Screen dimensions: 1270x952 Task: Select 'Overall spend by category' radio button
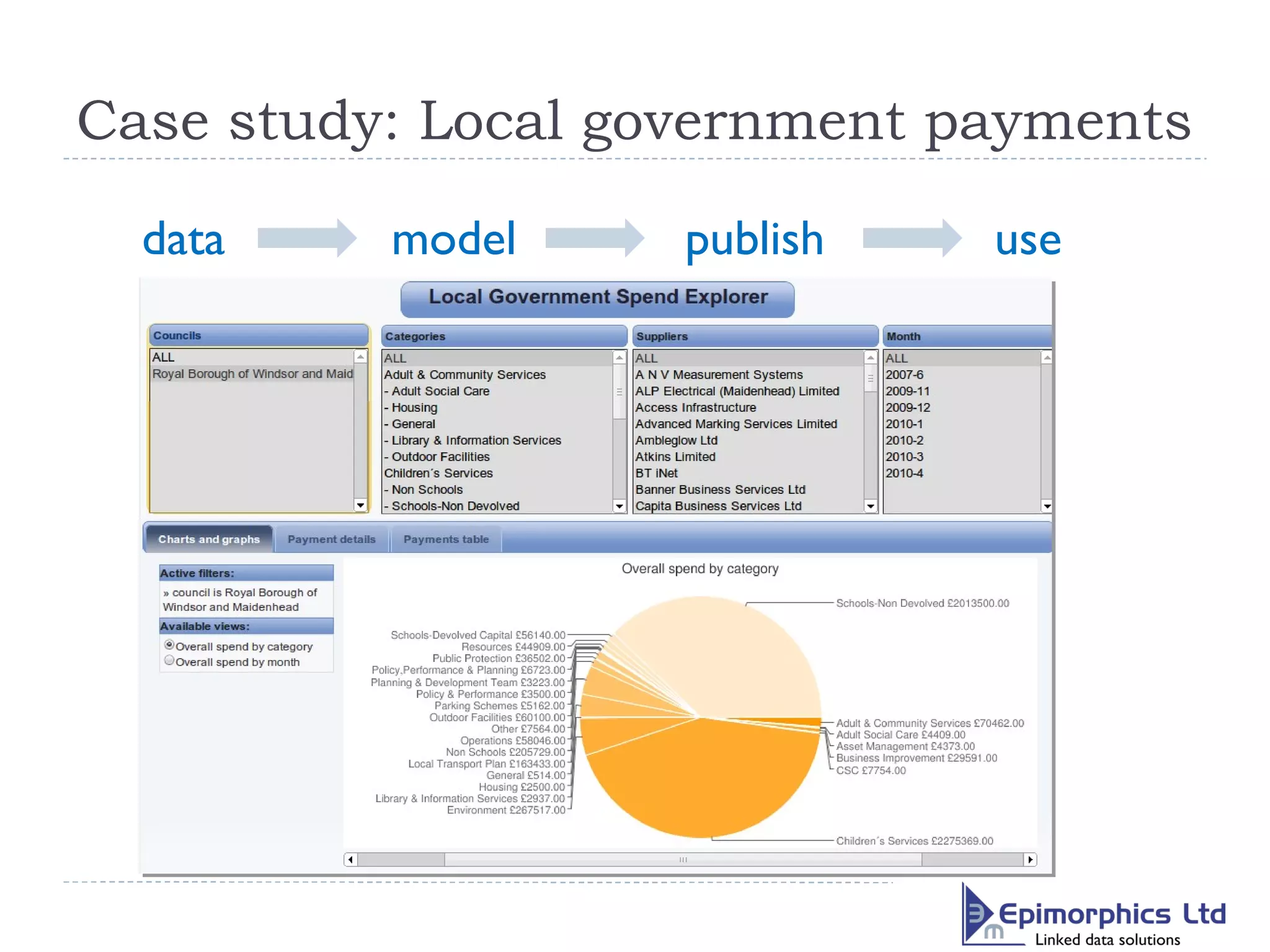coord(169,645)
